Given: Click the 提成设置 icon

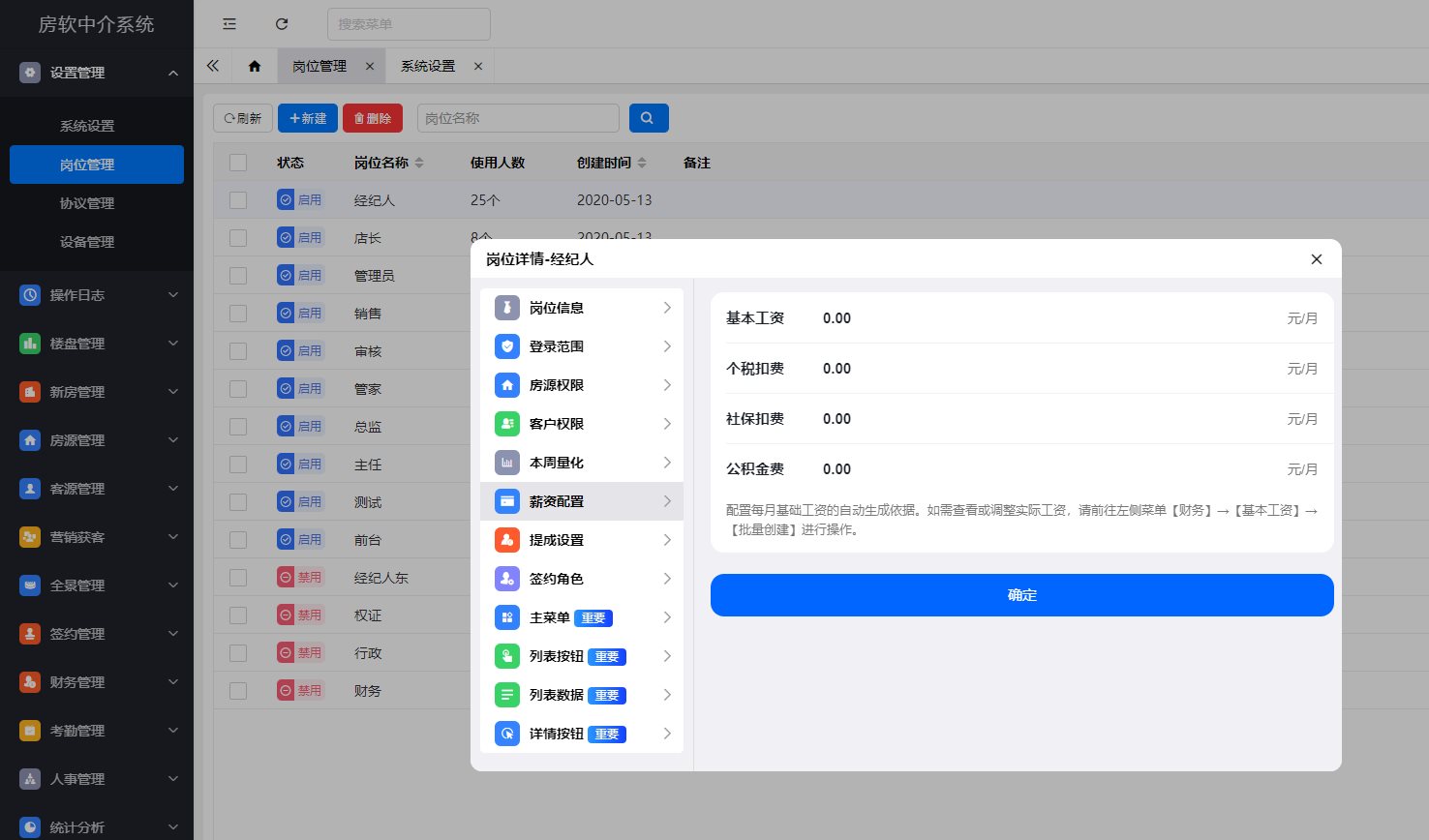Looking at the screenshot, I should 507,540.
